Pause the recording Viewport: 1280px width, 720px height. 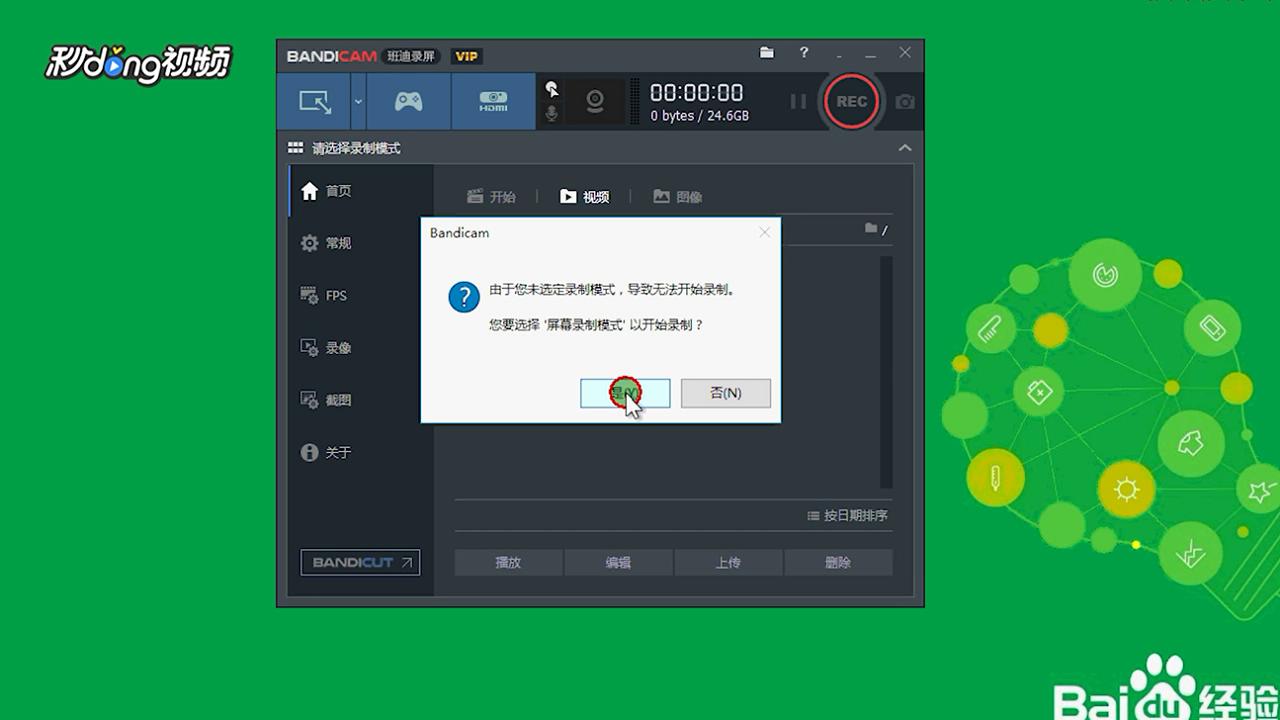[798, 101]
